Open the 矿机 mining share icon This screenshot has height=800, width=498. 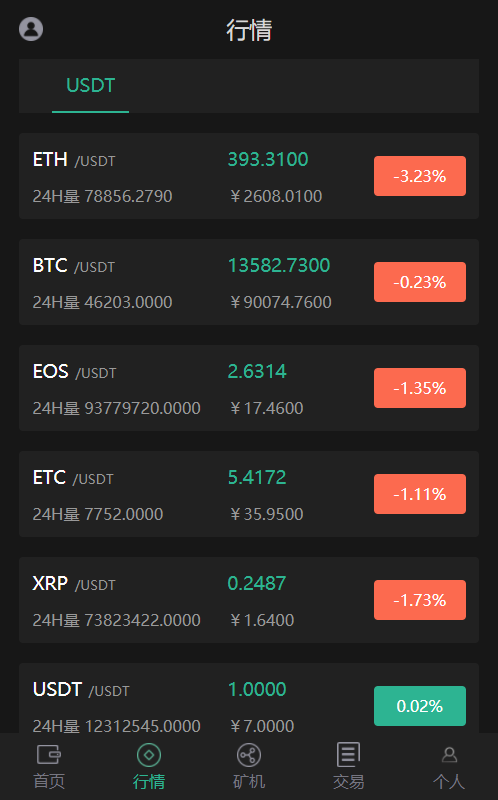point(248,755)
